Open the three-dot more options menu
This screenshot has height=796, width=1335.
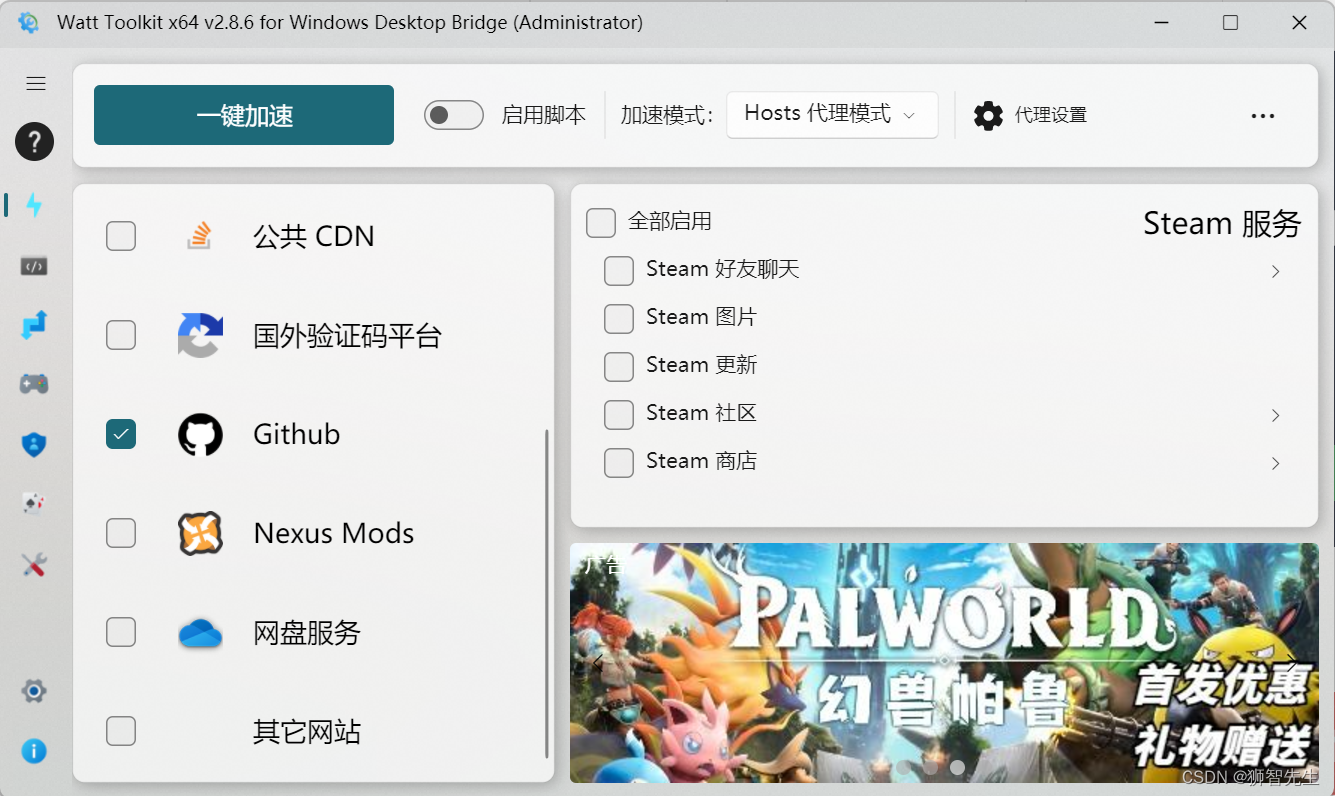point(1263,116)
